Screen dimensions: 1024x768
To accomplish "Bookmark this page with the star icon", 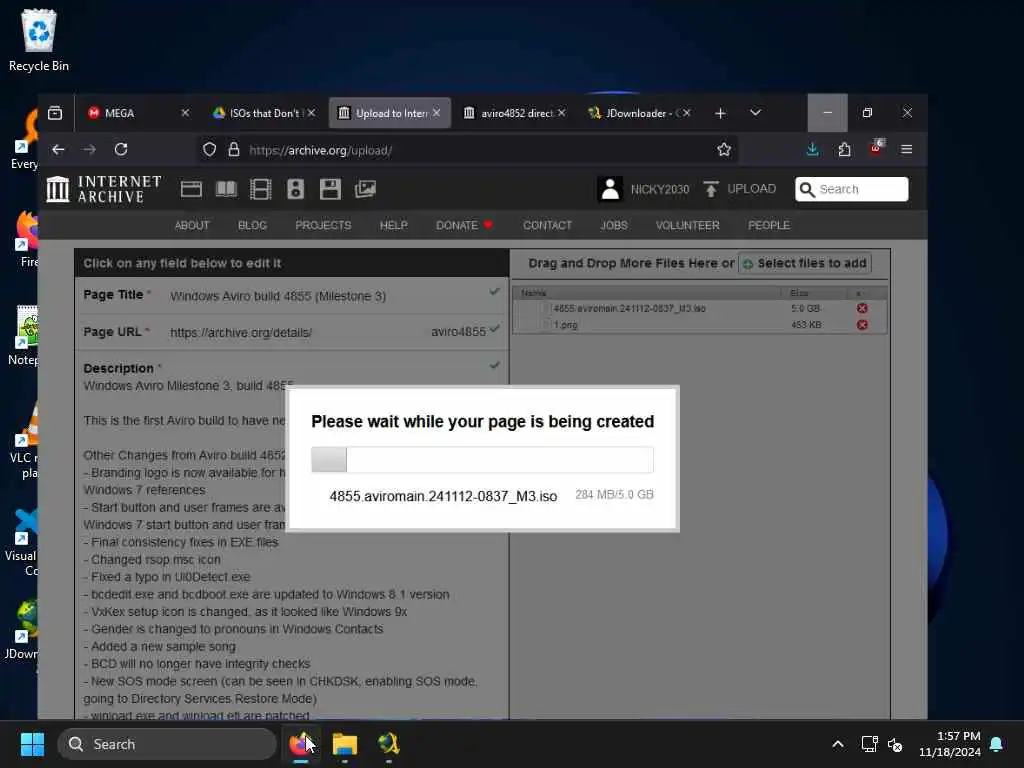I will tap(724, 150).
